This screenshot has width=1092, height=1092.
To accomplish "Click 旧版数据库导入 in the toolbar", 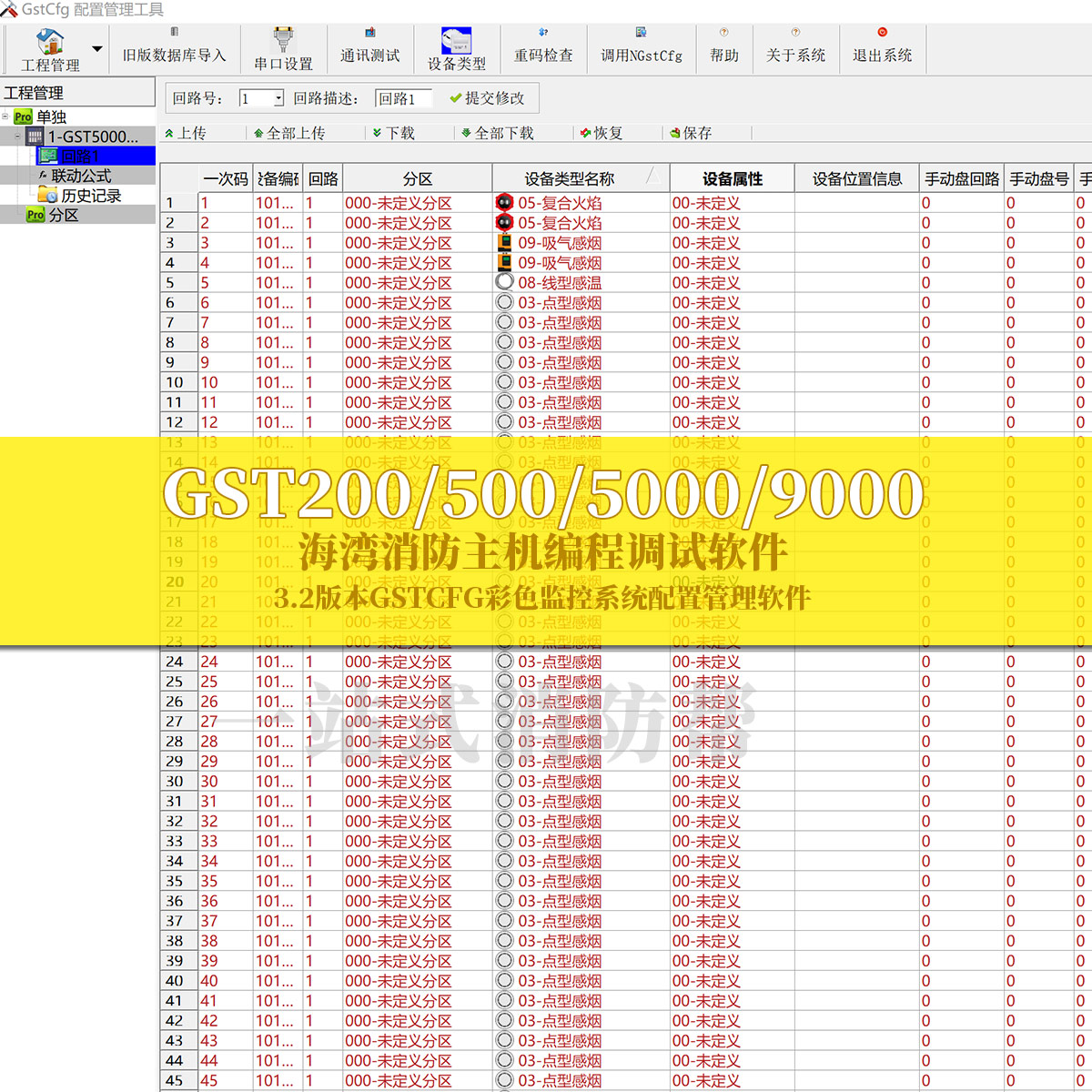I will tap(173, 46).
